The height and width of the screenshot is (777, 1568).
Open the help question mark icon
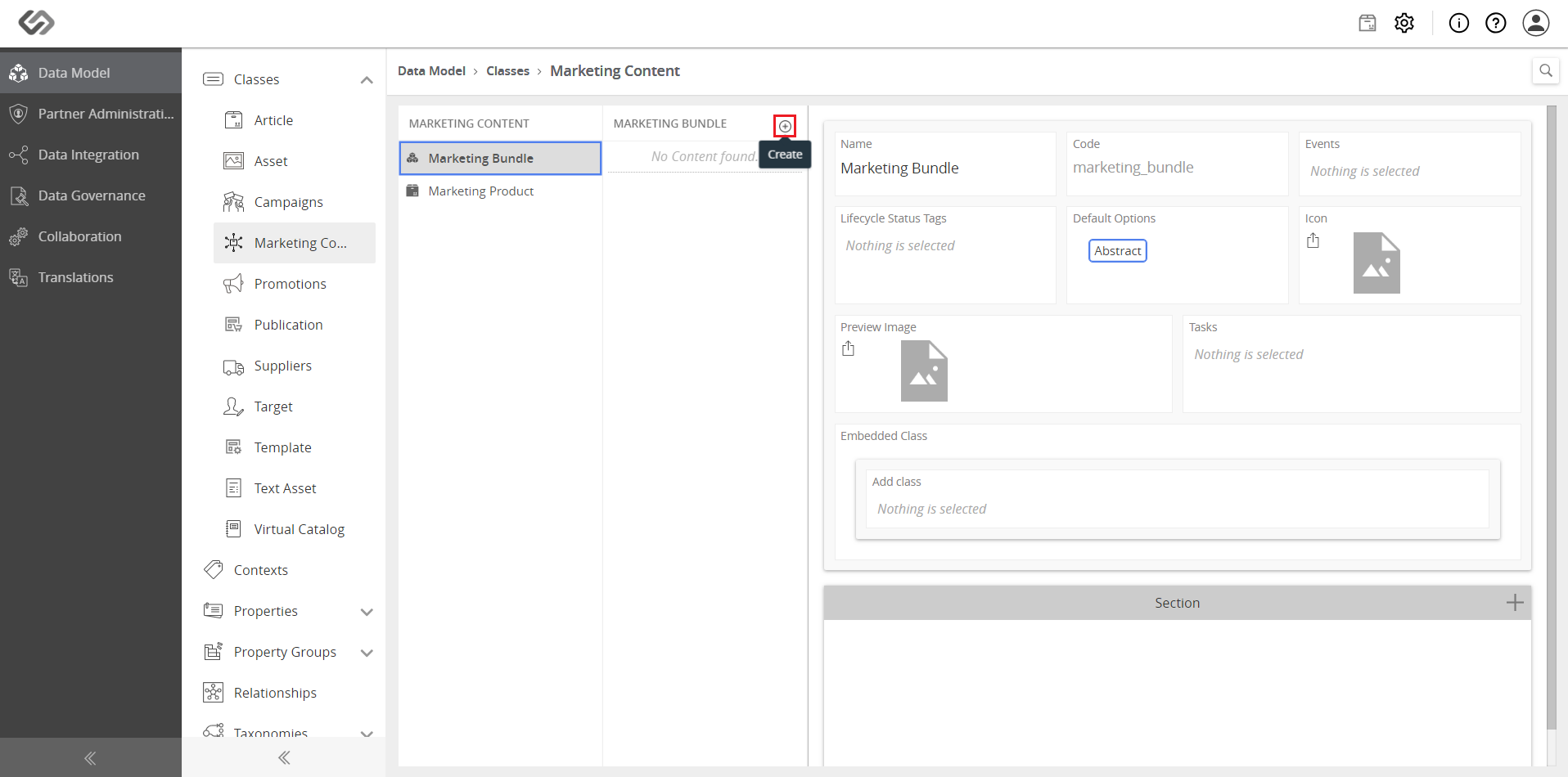click(1496, 23)
